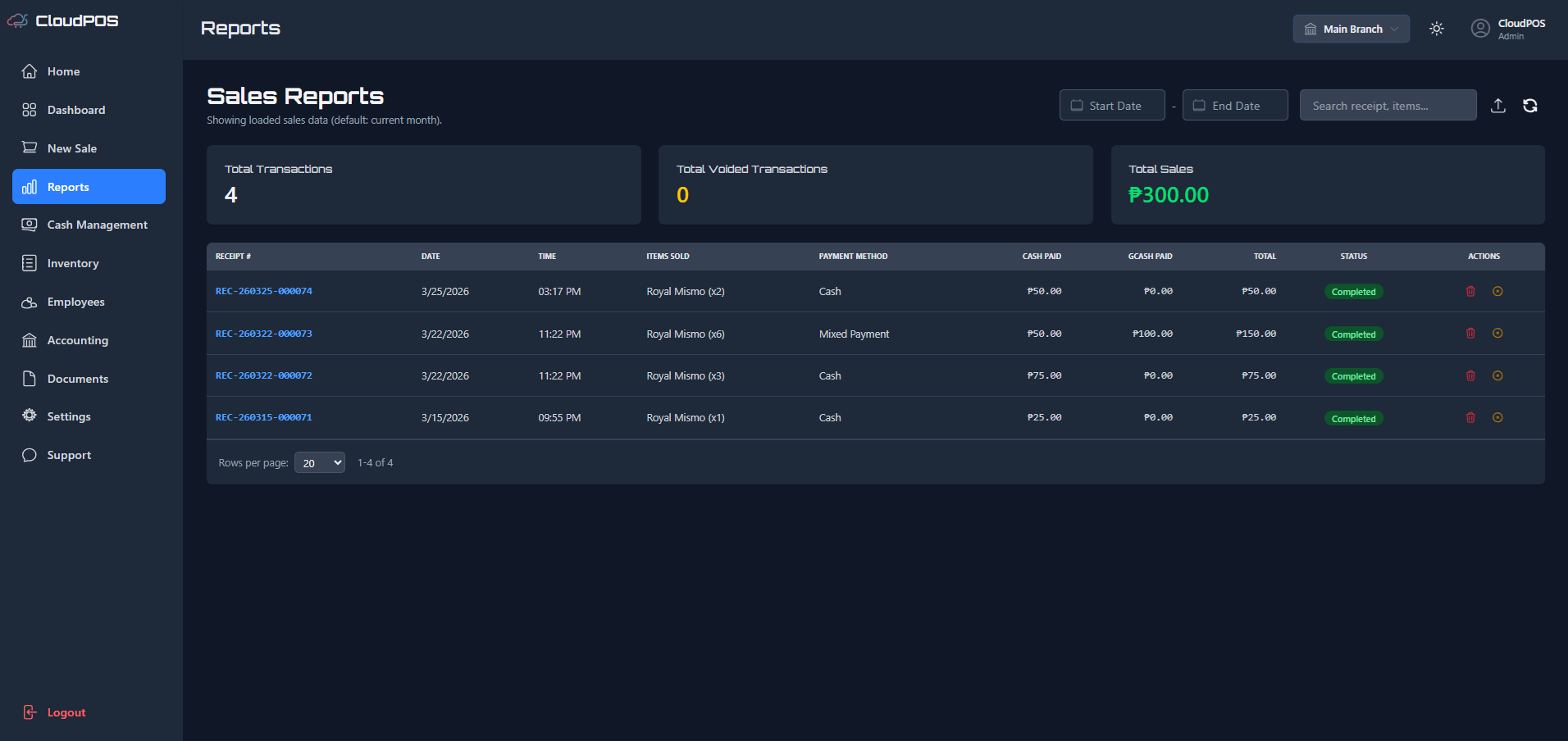1568x741 pixels.
Task: Open Documents in sidebar
Action: pyautogui.click(x=89, y=379)
